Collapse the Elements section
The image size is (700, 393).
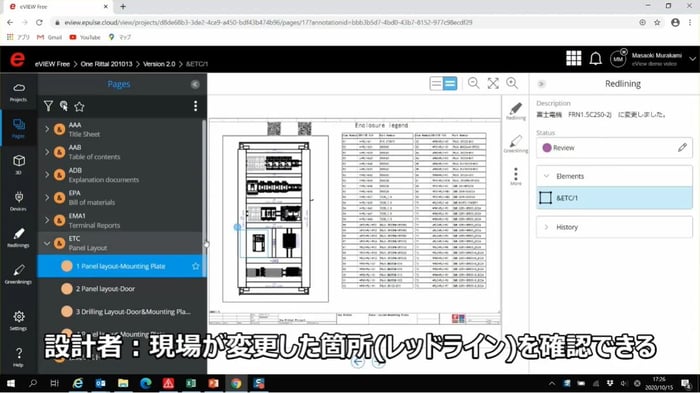(546, 176)
